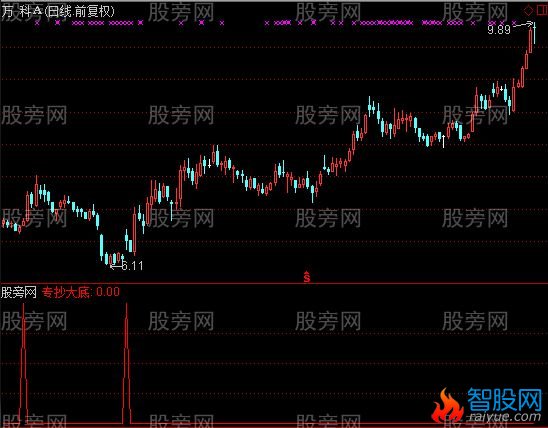
Task: Click the low price label 6.11
Action: 132,266
